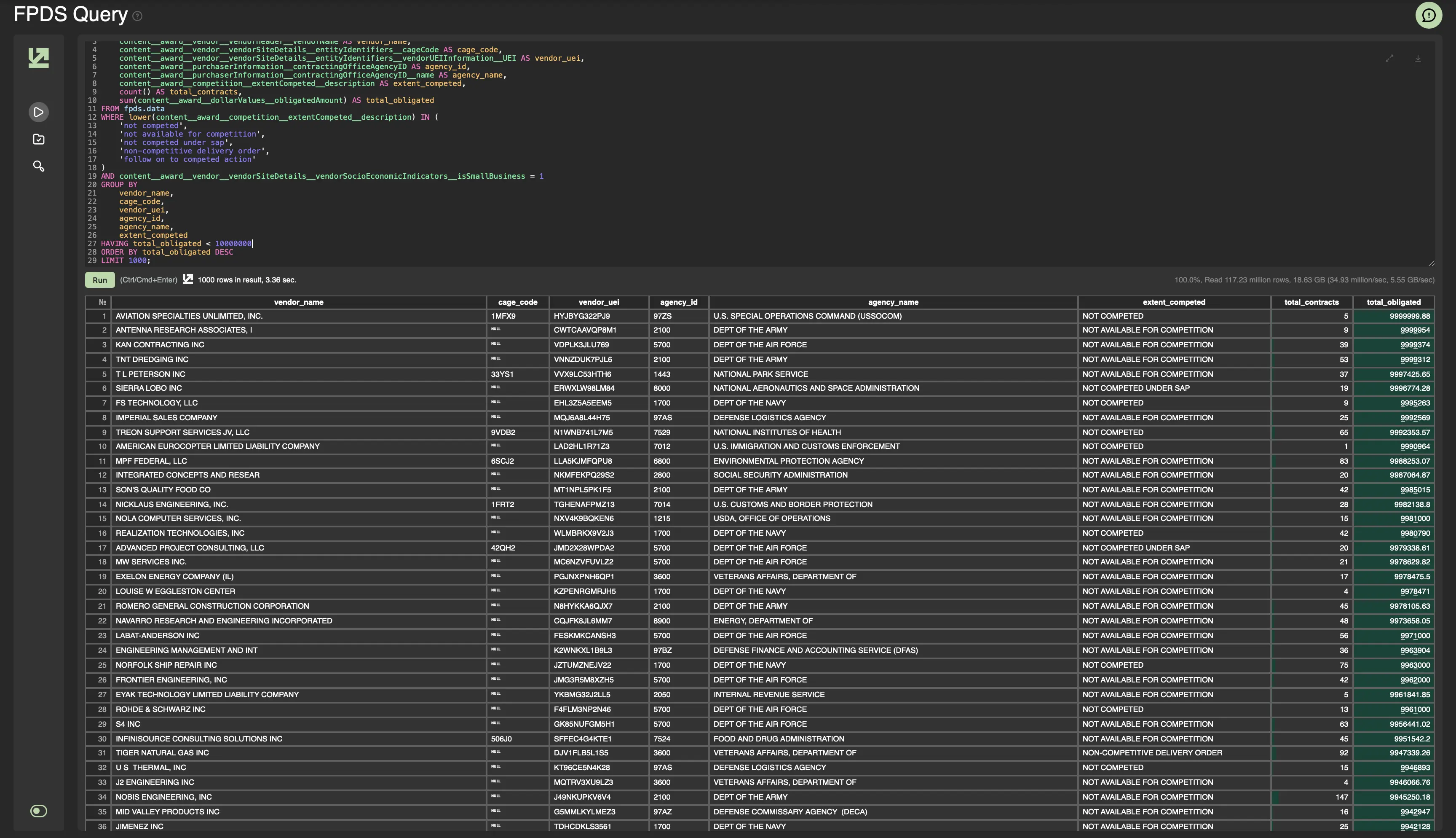This screenshot has height=838, width=1456.
Task: Click NULL cage code in KAN CONTRACTING row
Action: 517,345
